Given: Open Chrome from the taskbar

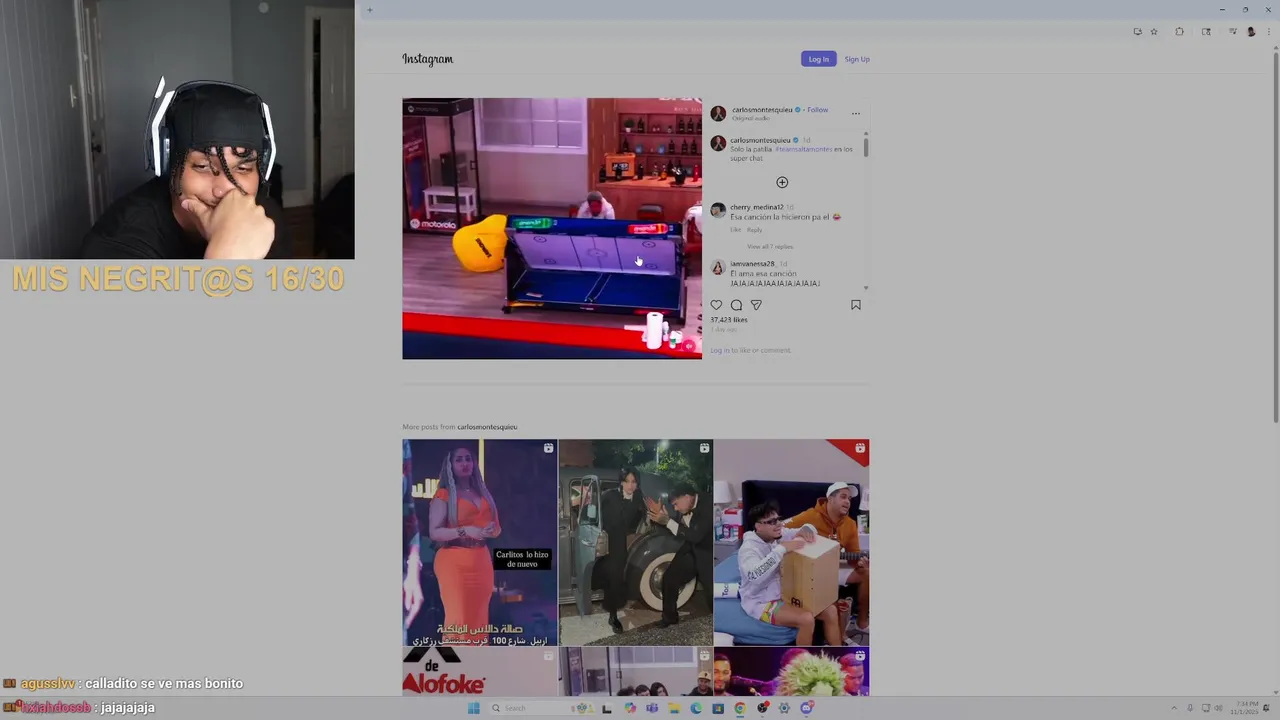Looking at the screenshot, I should tap(740, 708).
